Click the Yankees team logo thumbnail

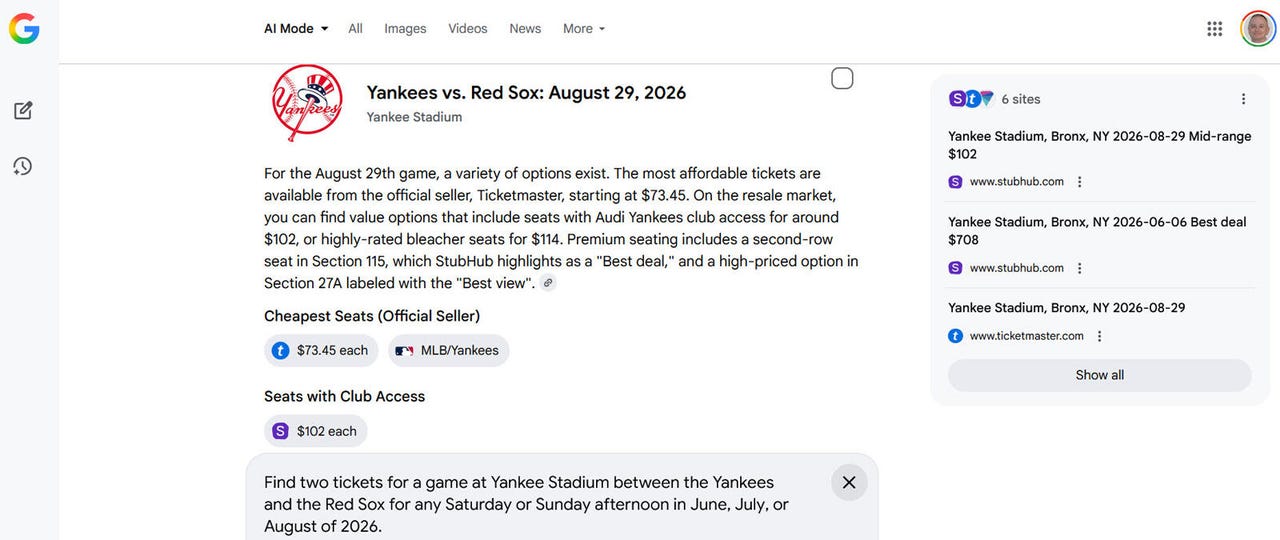tap(307, 103)
